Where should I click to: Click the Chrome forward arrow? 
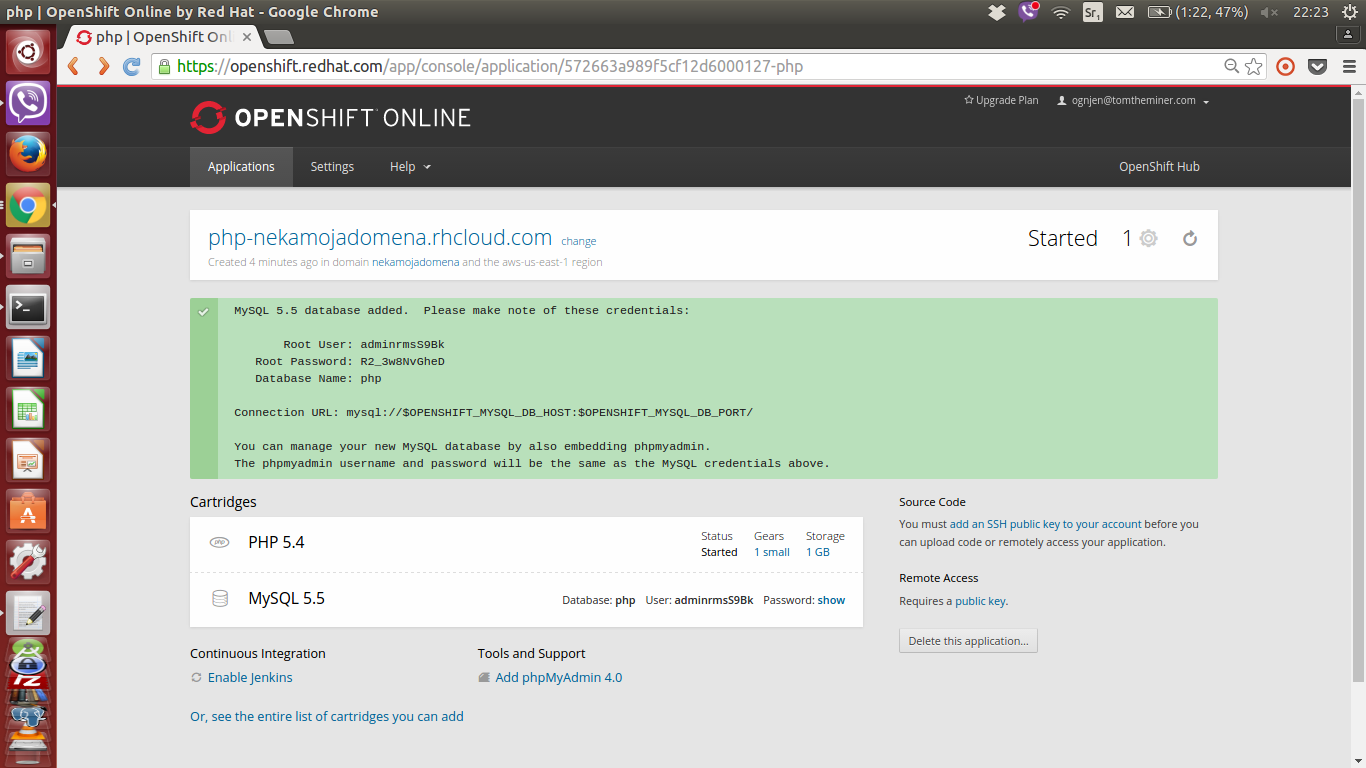(103, 66)
